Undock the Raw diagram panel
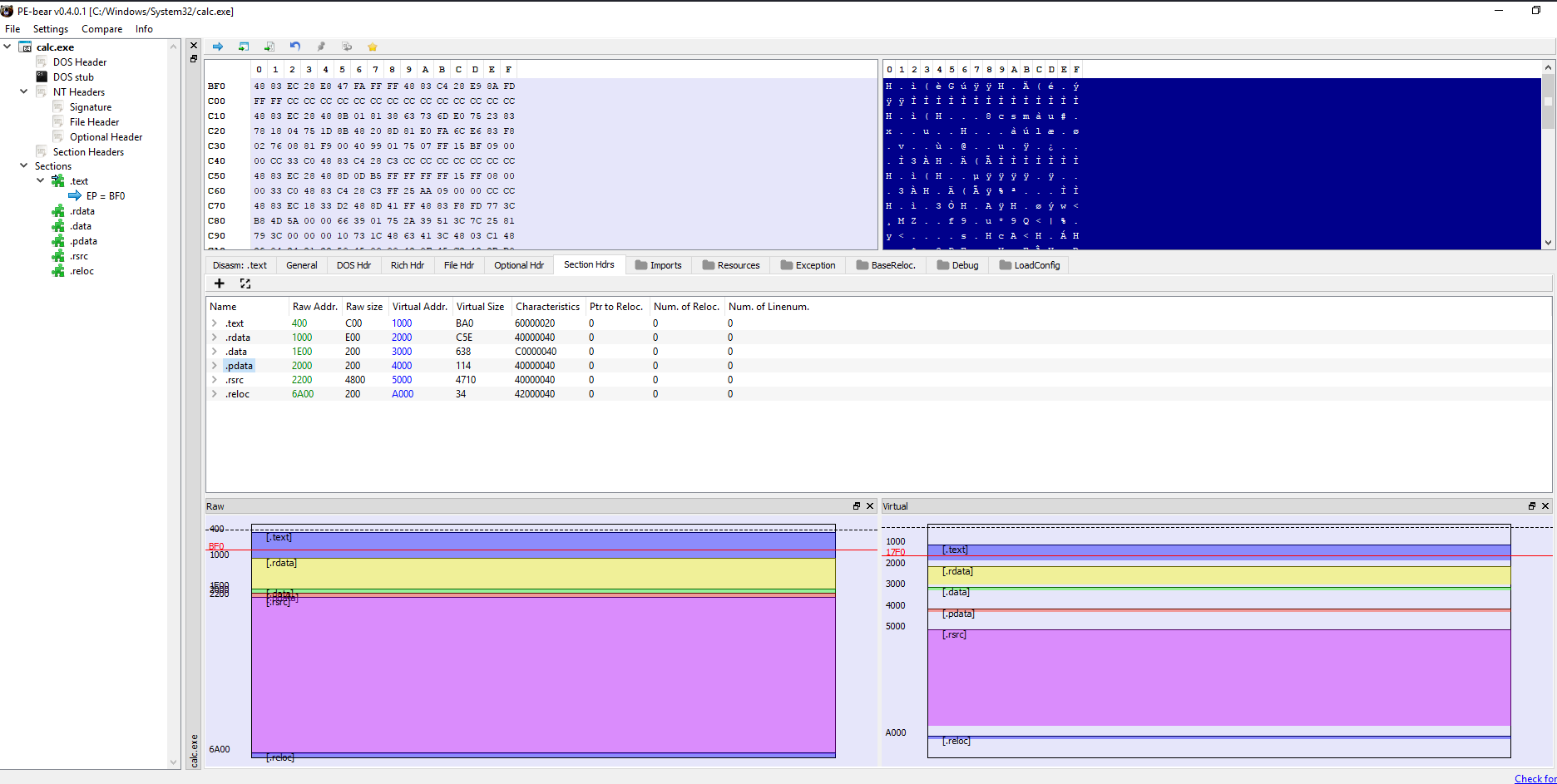1557x784 pixels. 857,506
